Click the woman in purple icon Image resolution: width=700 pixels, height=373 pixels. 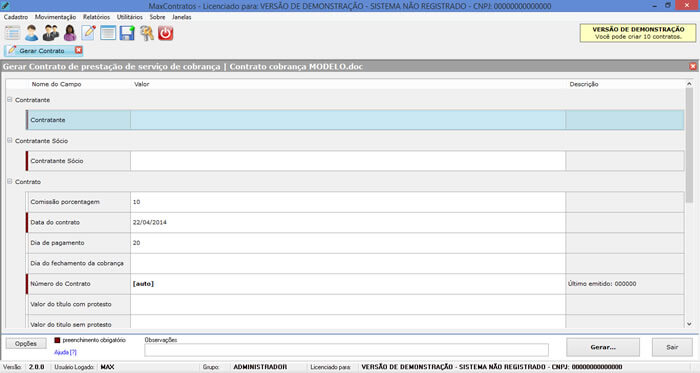click(x=70, y=33)
